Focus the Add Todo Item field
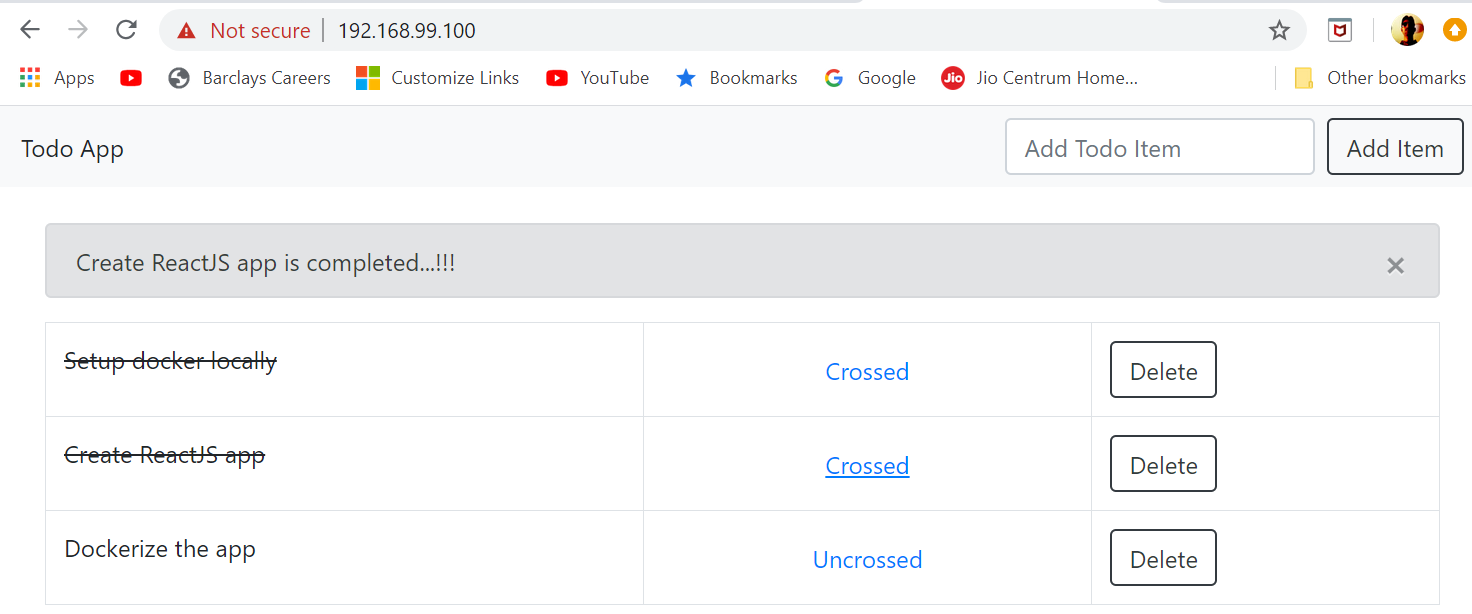Viewport: 1472px width, 614px height. (1159, 148)
